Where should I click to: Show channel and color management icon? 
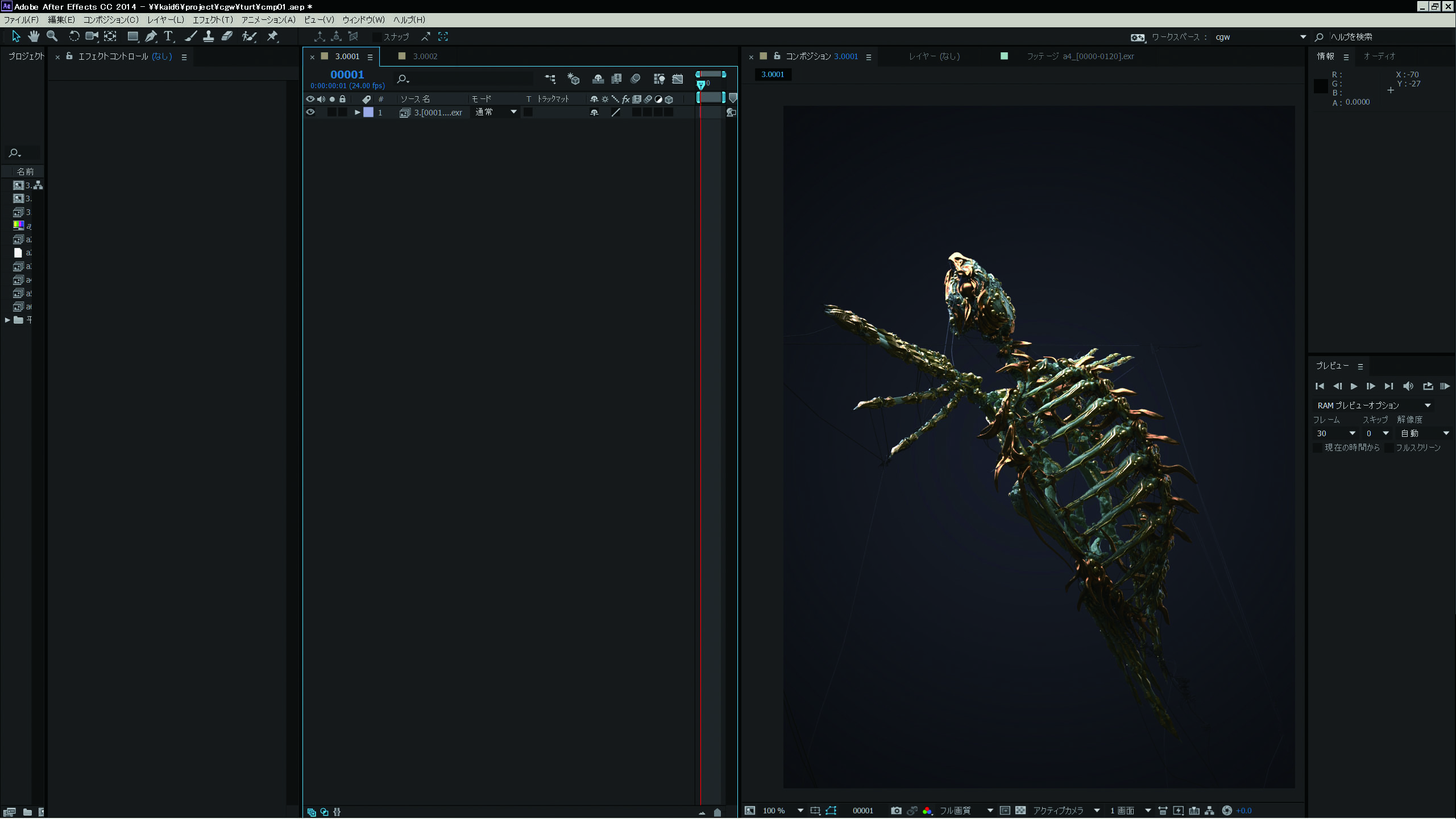[x=927, y=810]
